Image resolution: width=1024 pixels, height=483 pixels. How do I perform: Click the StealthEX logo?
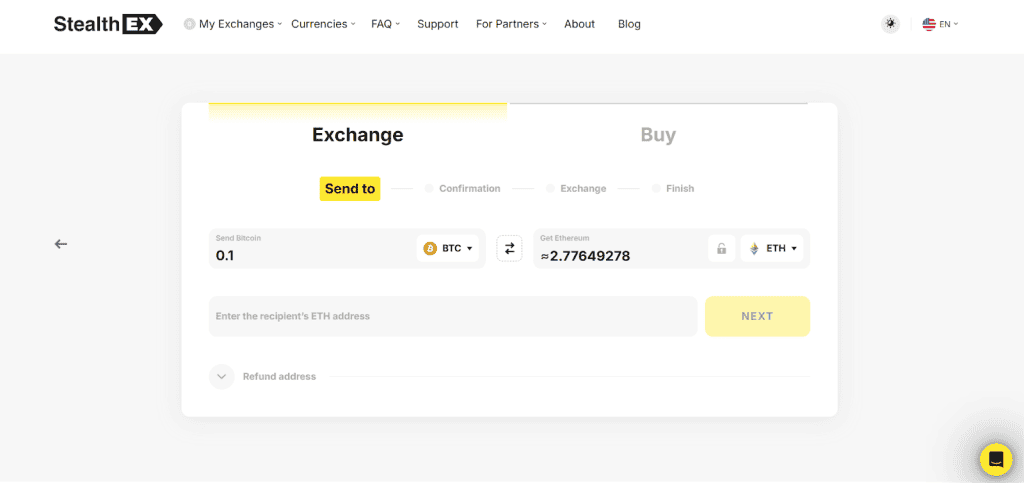pos(108,24)
